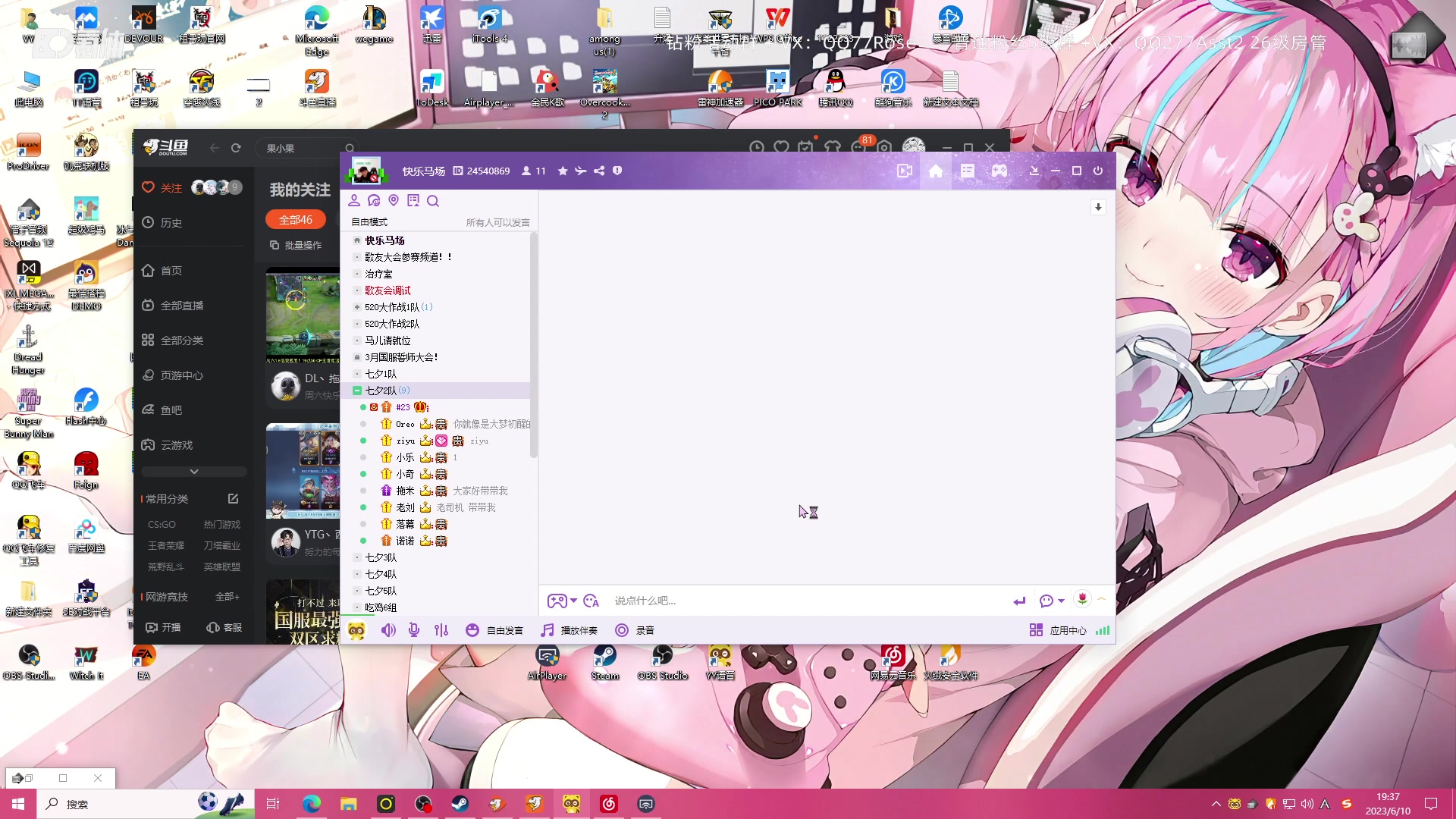Expand Douyu sidebar with down chevron
The height and width of the screenshot is (819, 1456).
tap(194, 472)
